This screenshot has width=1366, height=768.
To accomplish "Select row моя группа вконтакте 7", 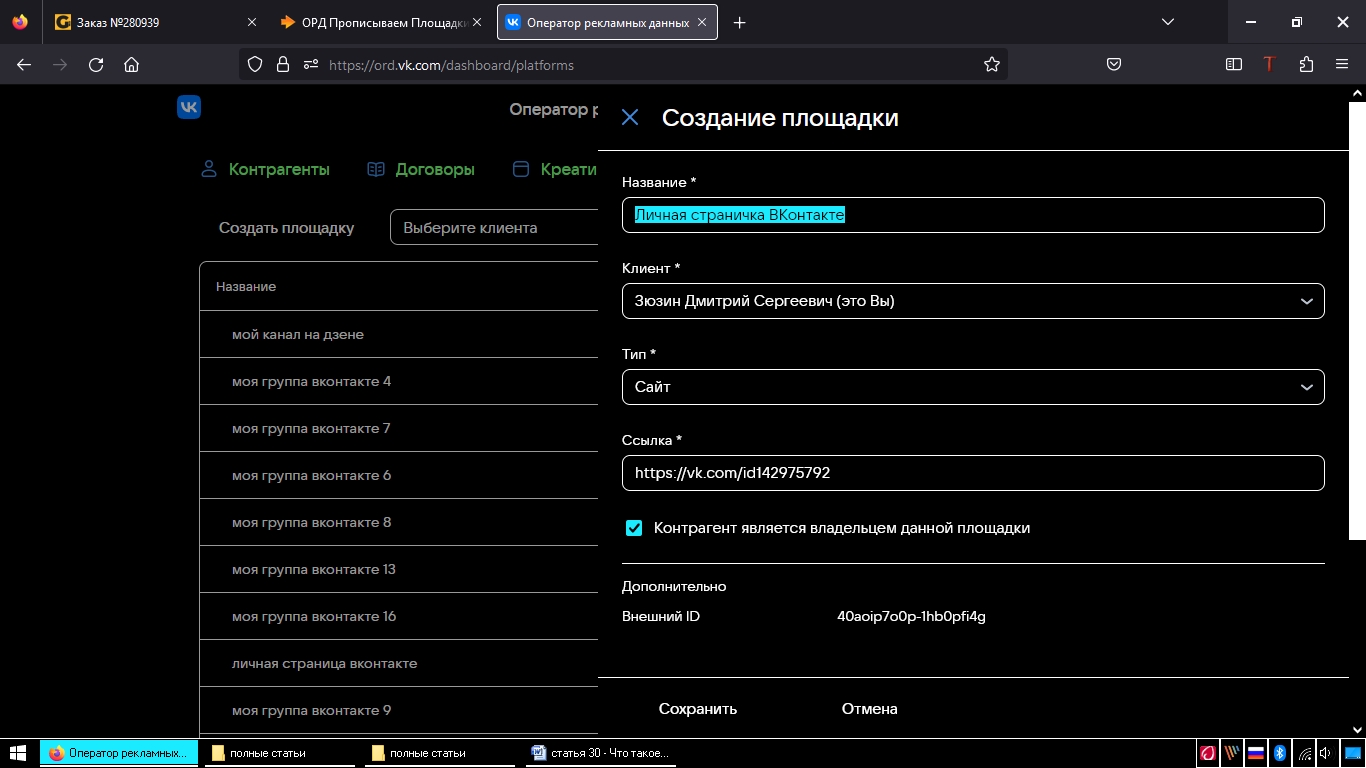I will click(399, 428).
